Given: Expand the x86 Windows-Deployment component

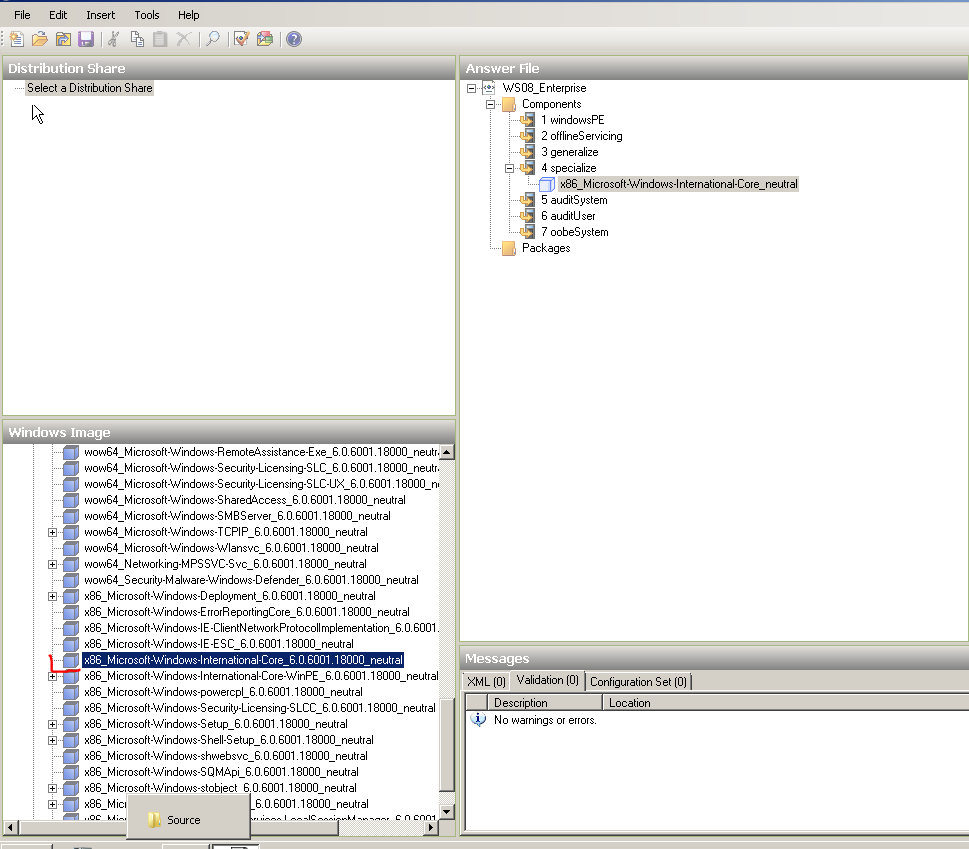Looking at the screenshot, I should (x=53, y=597).
